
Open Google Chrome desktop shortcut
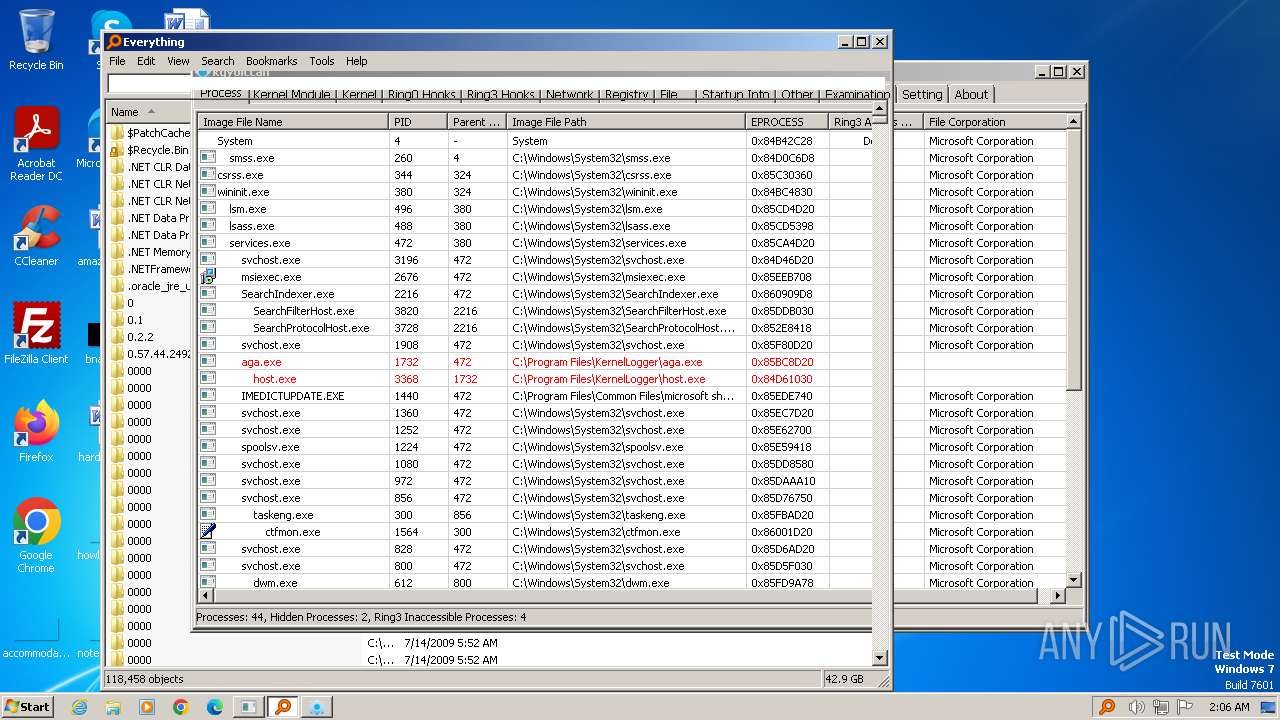[x=36, y=535]
